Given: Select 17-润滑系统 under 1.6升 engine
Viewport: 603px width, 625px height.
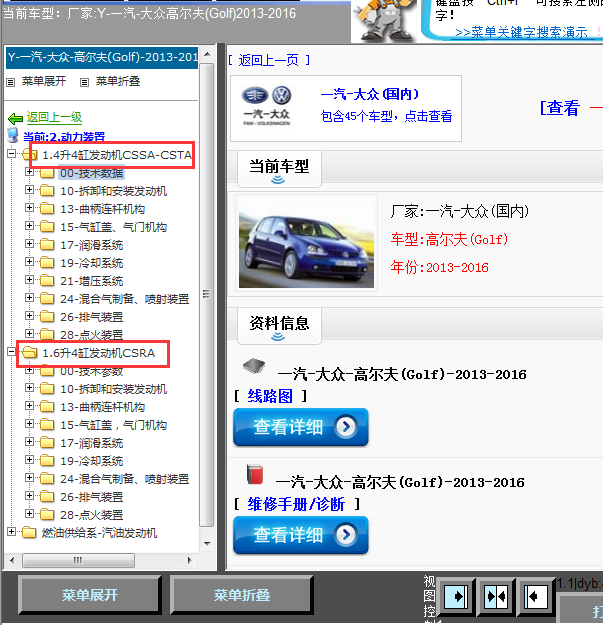Looking at the screenshot, I should coord(92,443).
